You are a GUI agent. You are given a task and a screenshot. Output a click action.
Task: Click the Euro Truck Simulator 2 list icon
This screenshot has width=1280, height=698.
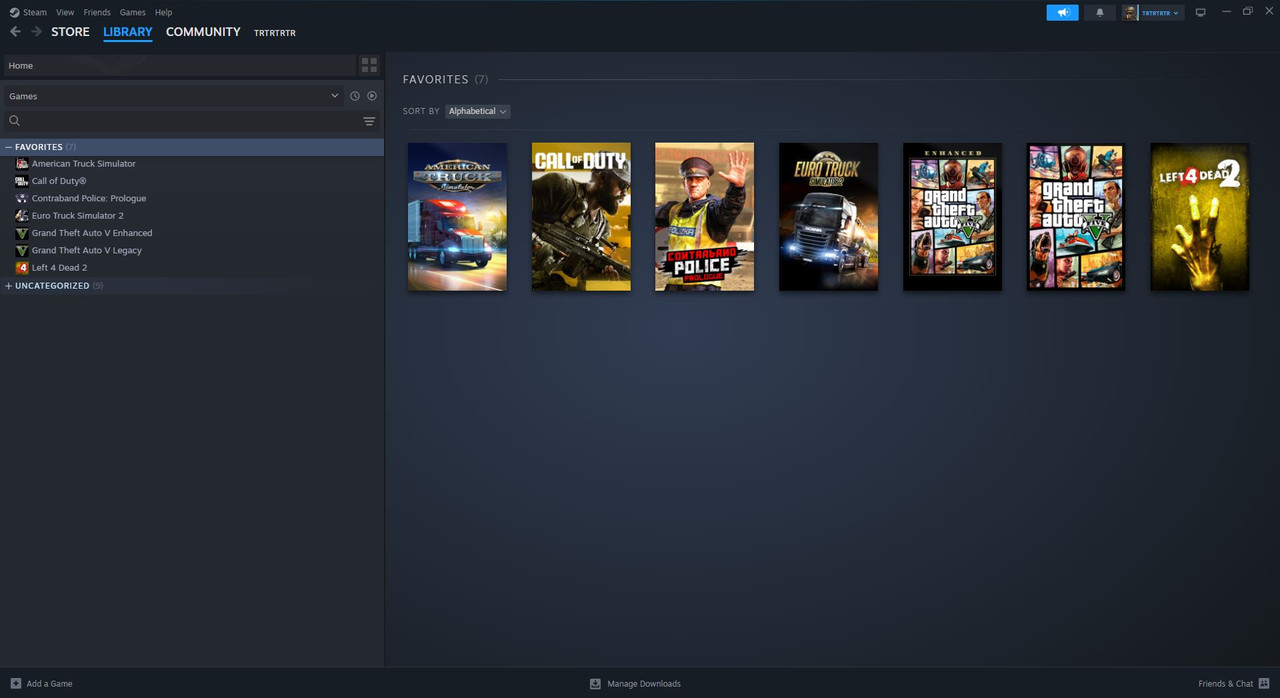pos(22,216)
